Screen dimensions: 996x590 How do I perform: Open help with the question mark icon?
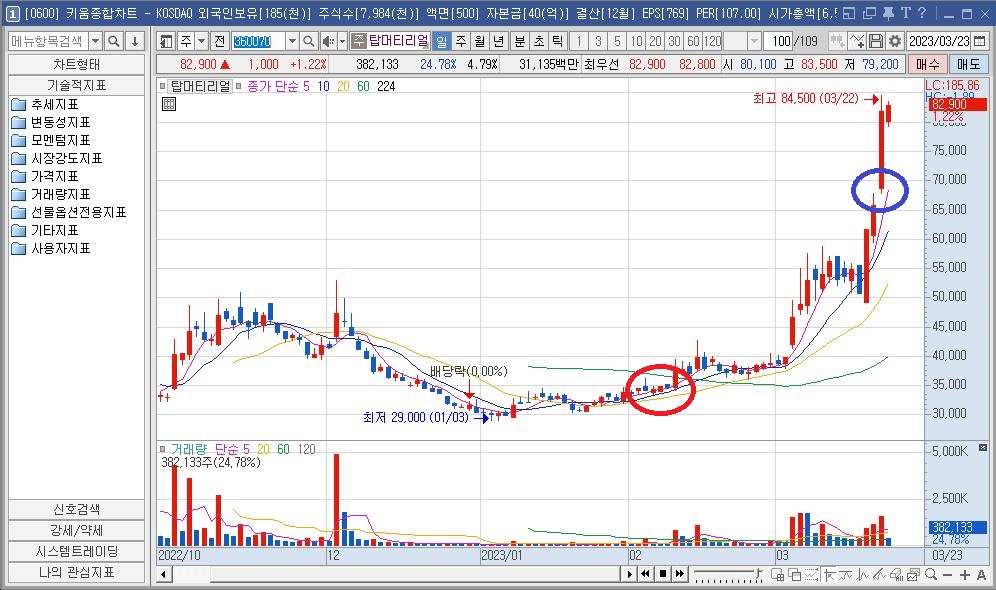(922, 13)
